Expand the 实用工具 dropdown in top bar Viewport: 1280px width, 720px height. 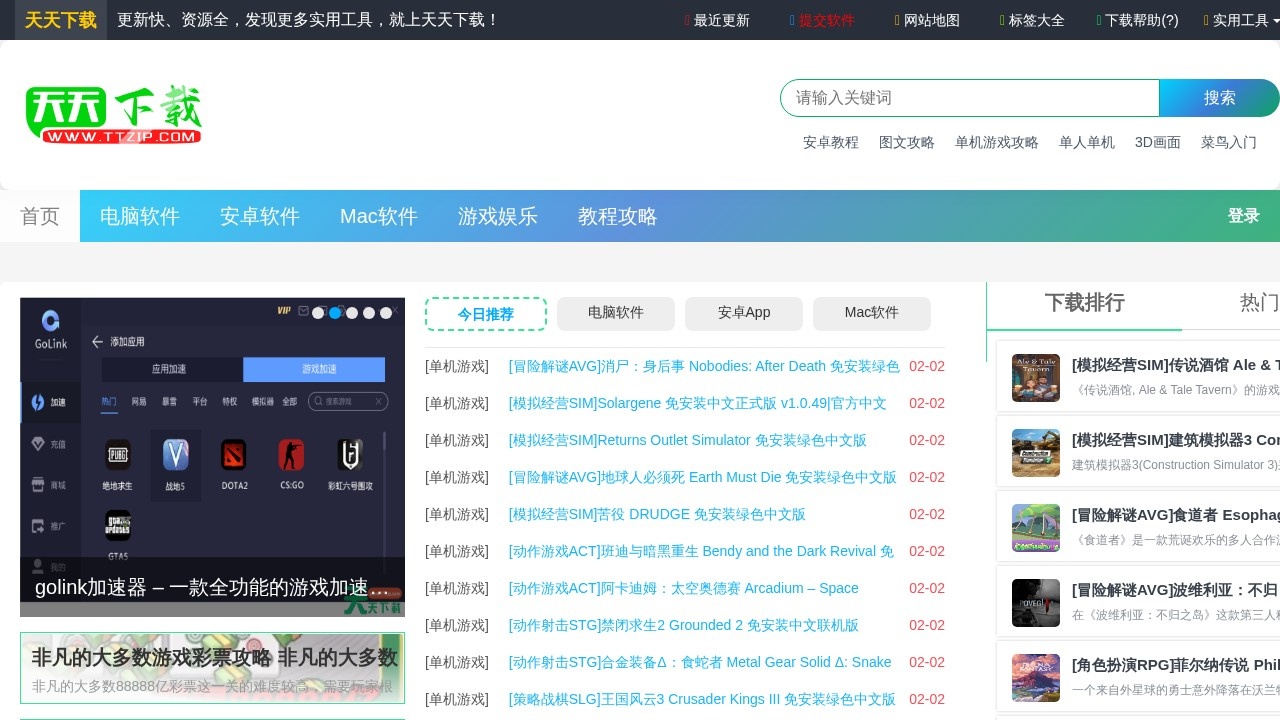pyautogui.click(x=1240, y=20)
